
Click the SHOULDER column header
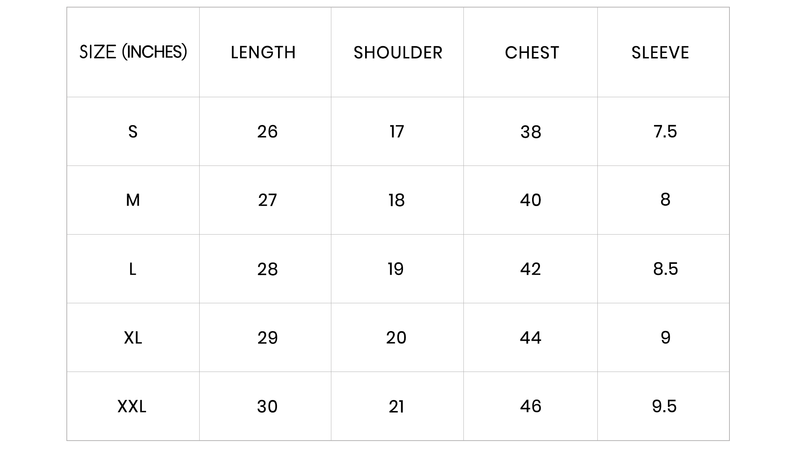pyautogui.click(x=398, y=53)
